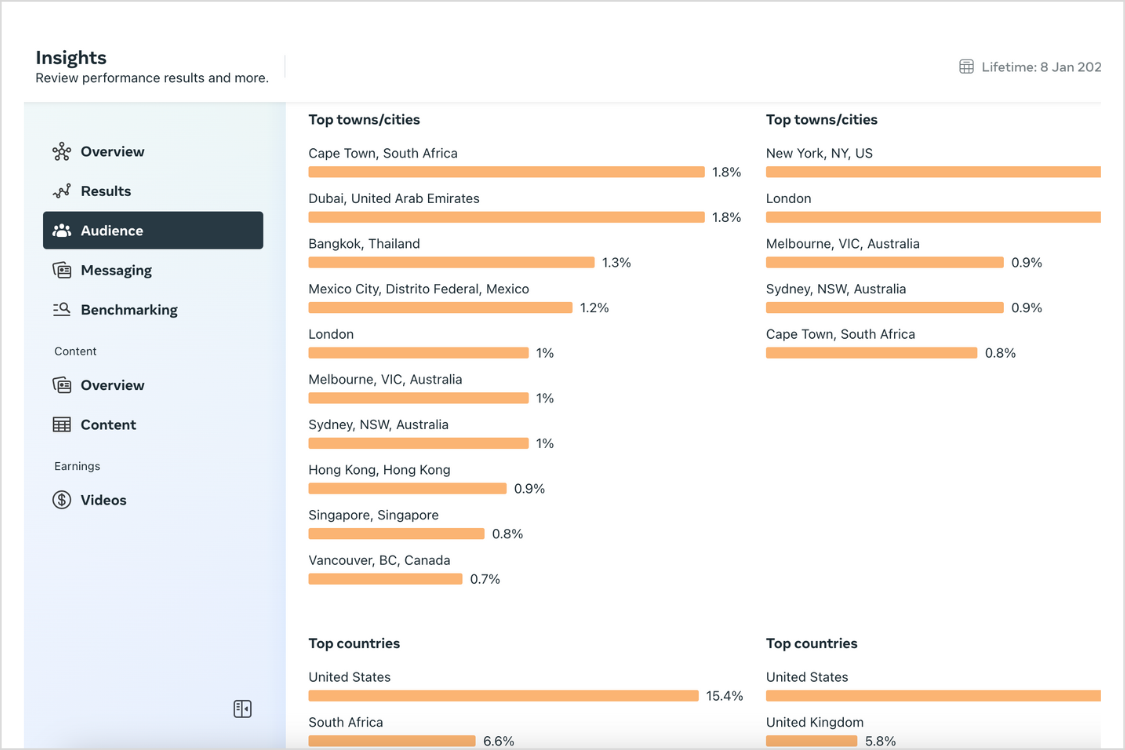Image resolution: width=1125 pixels, height=750 pixels.
Task: Select Melbourne, VIC, Australia in left list
Action: click(385, 379)
